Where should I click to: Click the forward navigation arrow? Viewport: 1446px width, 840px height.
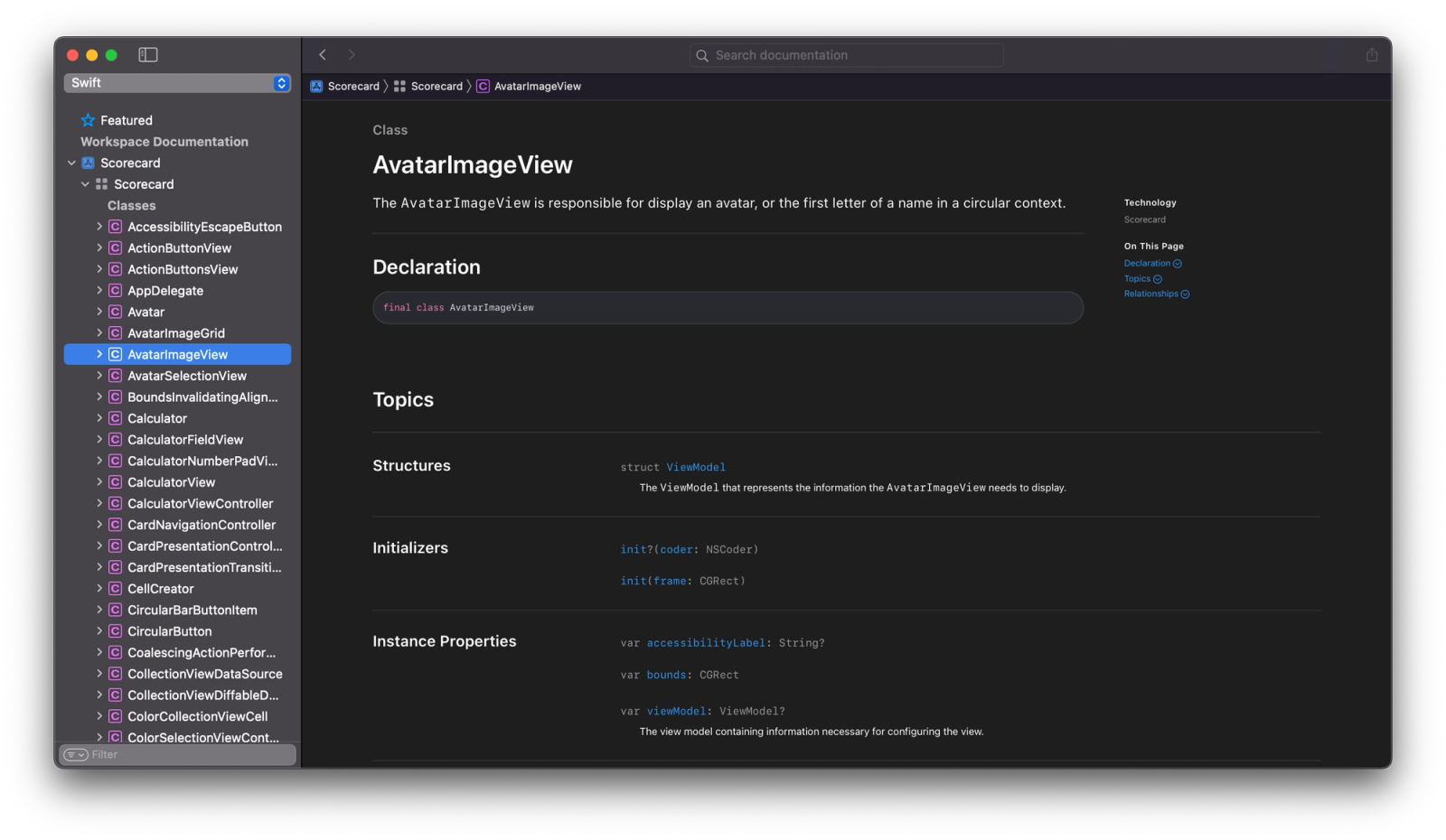(x=352, y=55)
